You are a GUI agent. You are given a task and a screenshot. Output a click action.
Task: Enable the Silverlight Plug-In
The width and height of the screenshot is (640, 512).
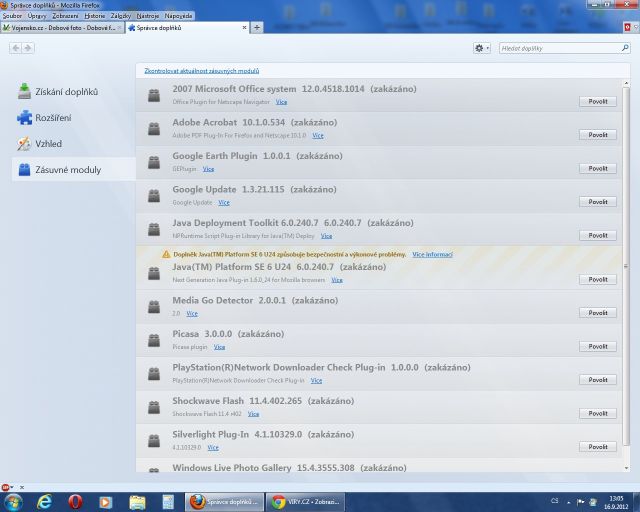coord(598,447)
